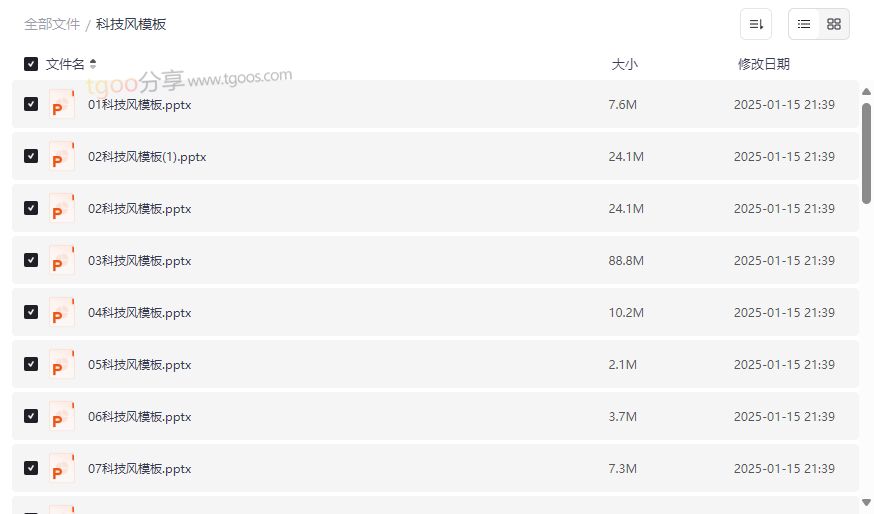Sort files using the 文件名 arrow
874x514 pixels.
click(93, 64)
